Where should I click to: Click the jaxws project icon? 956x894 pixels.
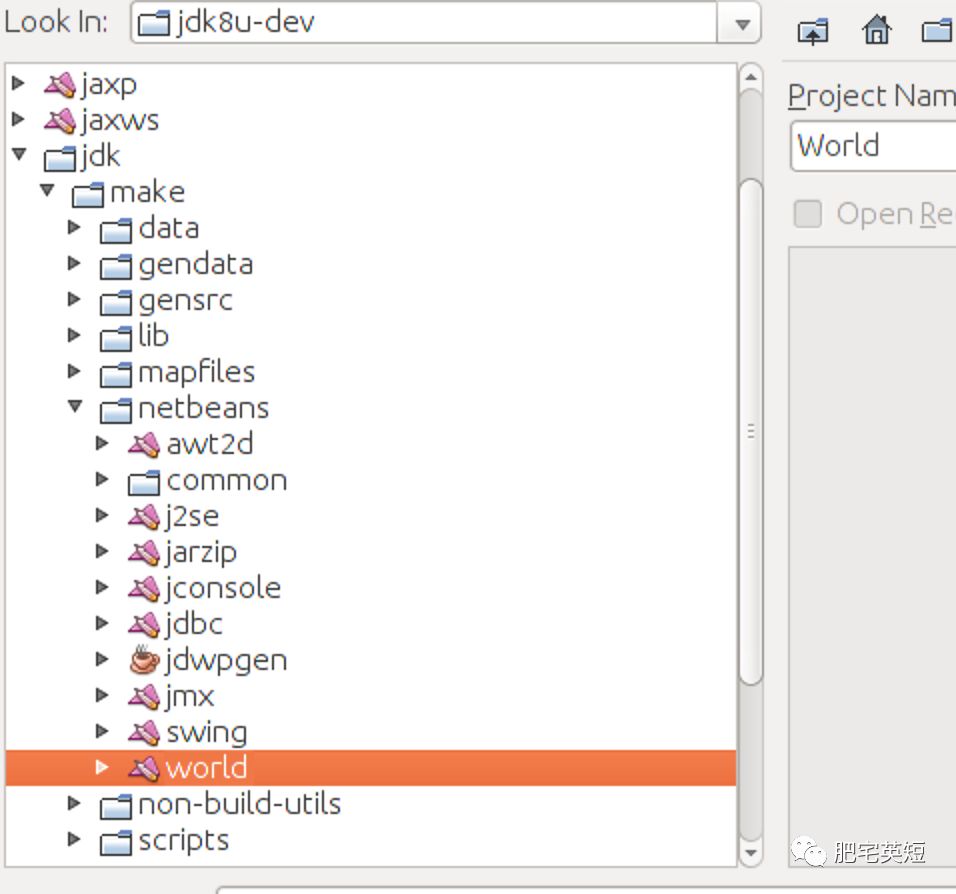[x=60, y=121]
